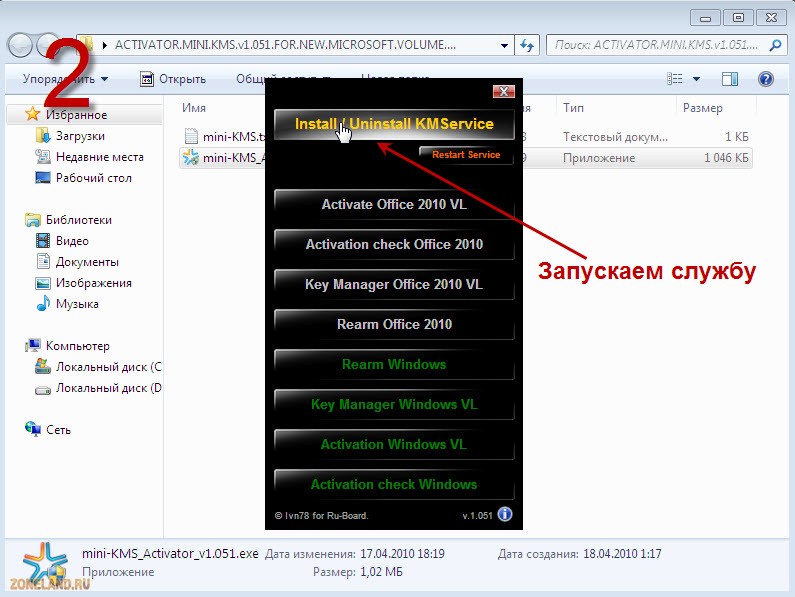The height and width of the screenshot is (597, 795).
Task: Click Activation Windows VL button
Action: coord(394,445)
